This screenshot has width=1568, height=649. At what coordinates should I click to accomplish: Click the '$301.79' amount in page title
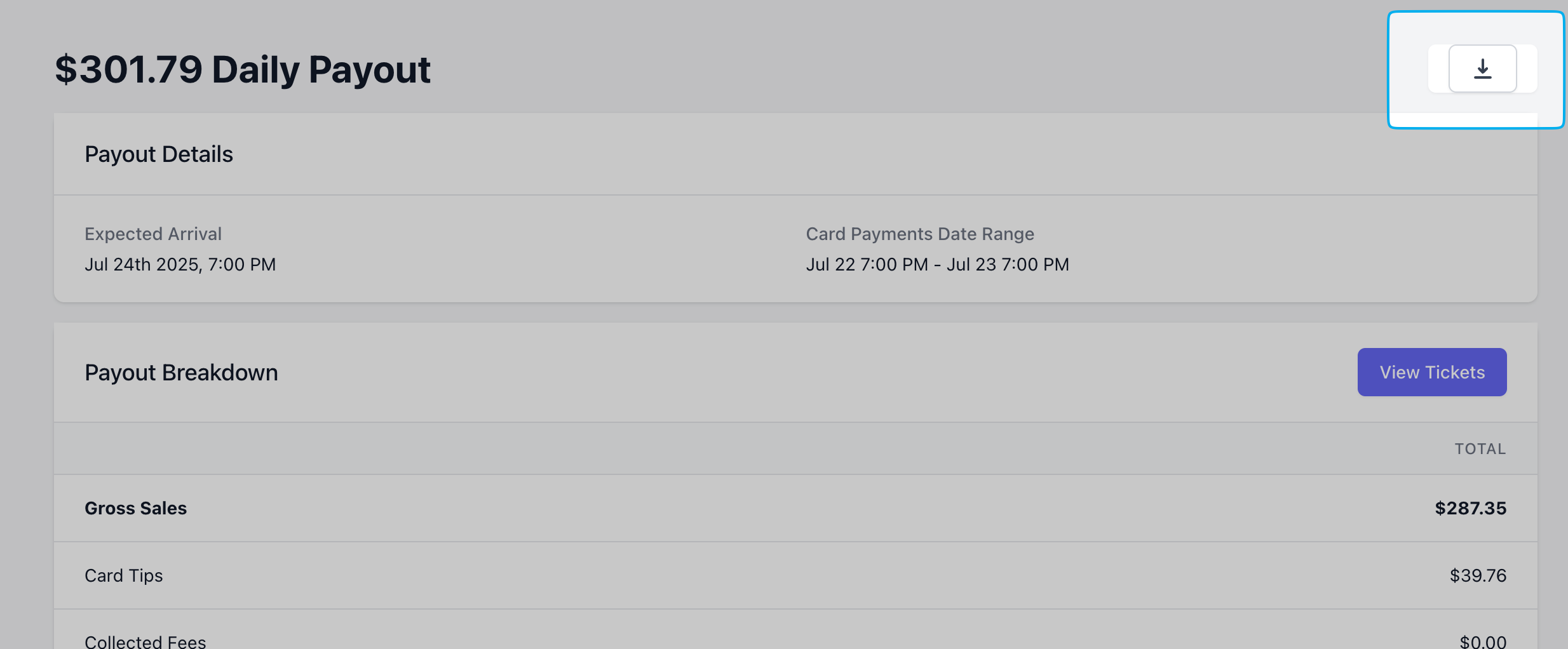coord(129,69)
